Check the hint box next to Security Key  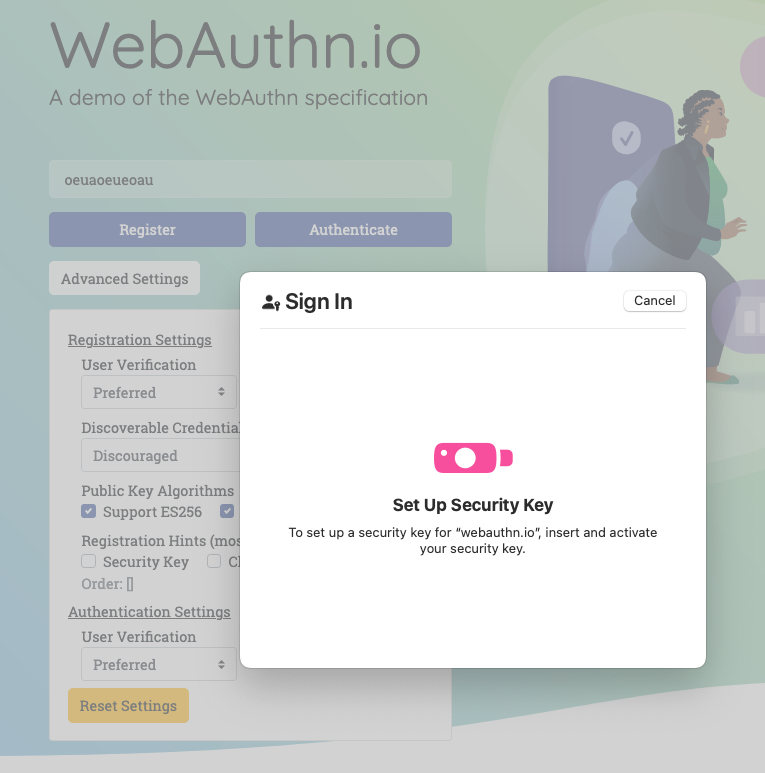213,561
